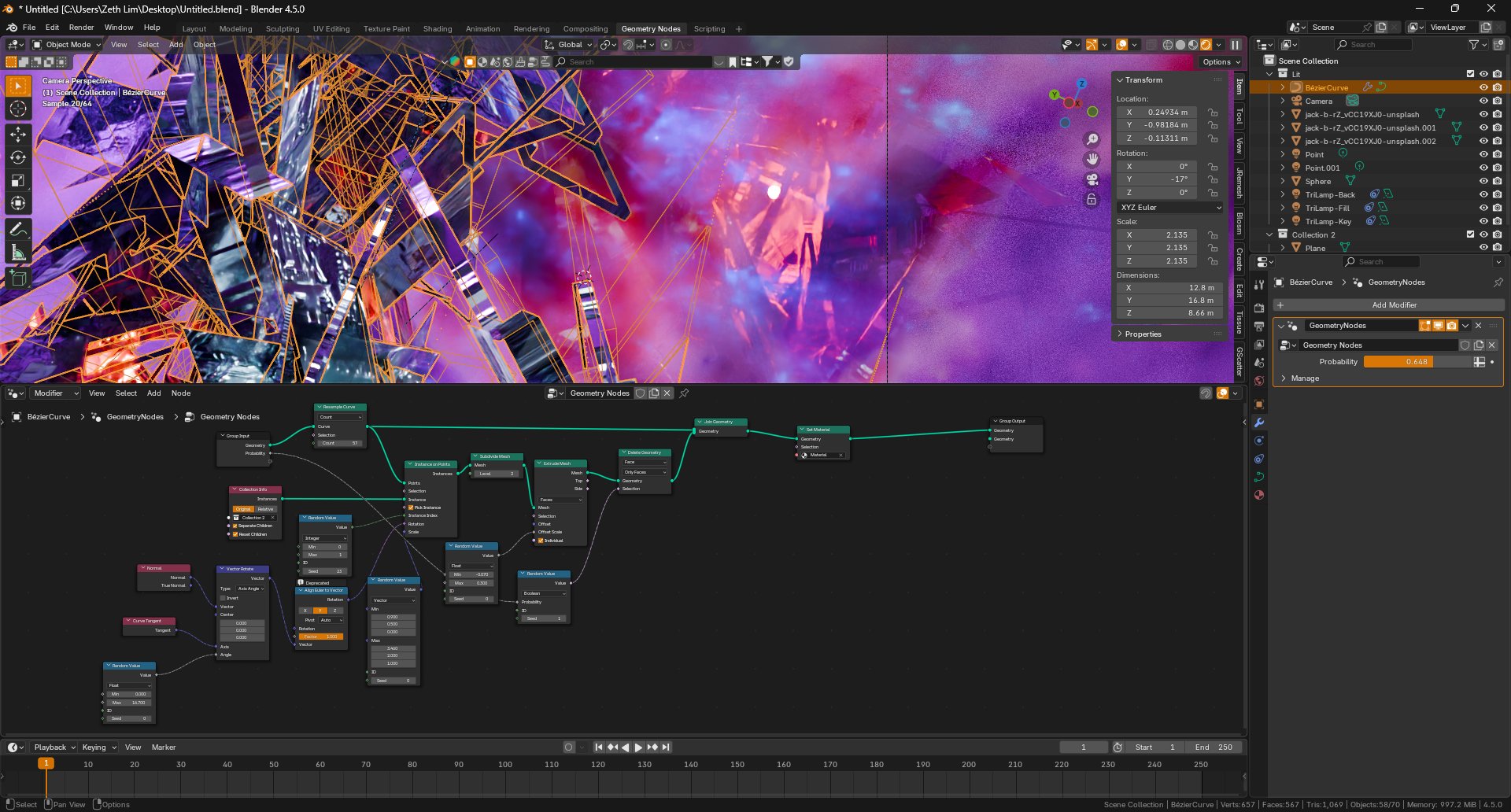Click the Play animation button in timeline

click(638, 747)
